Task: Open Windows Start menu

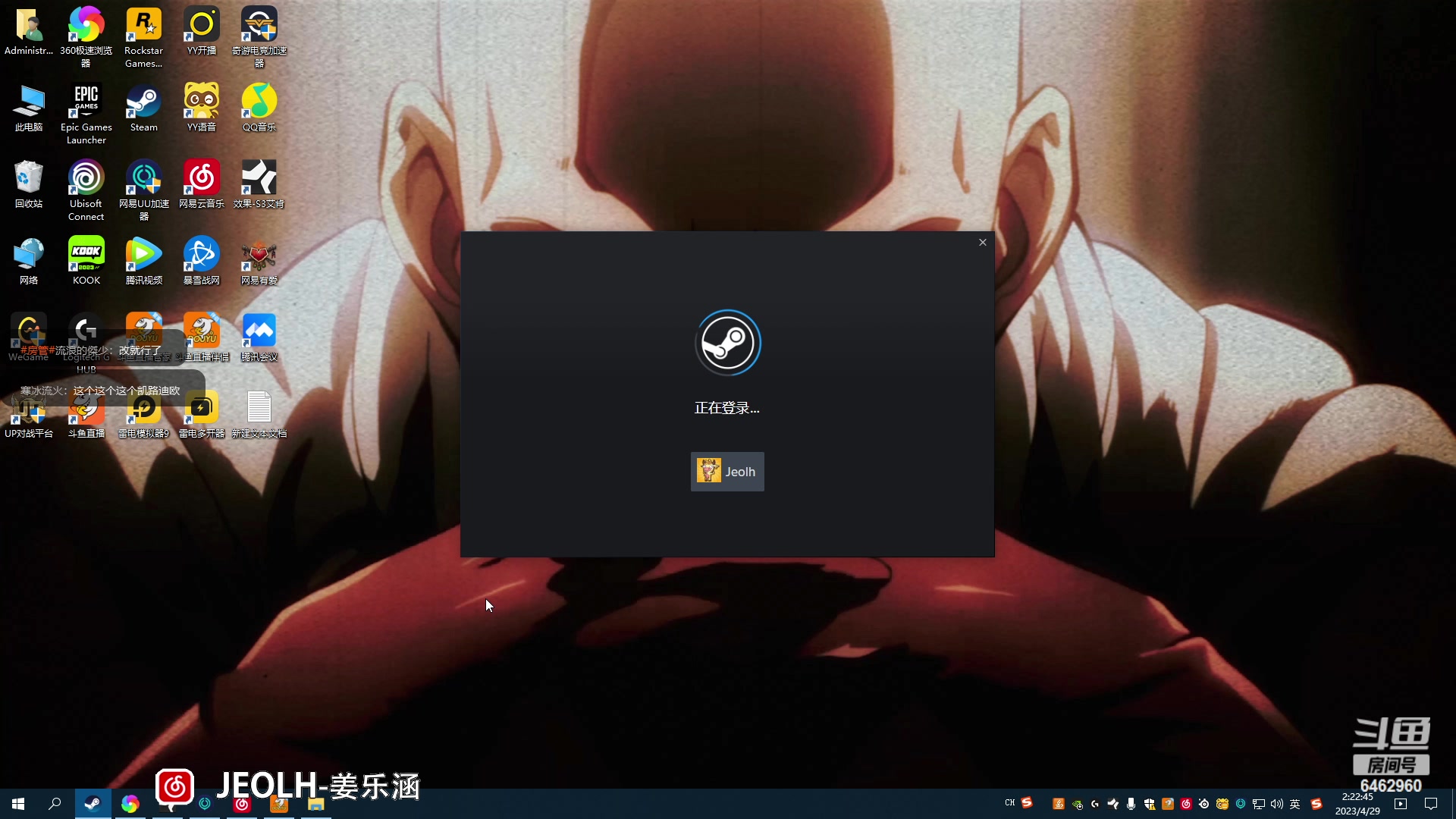Action: click(18, 804)
